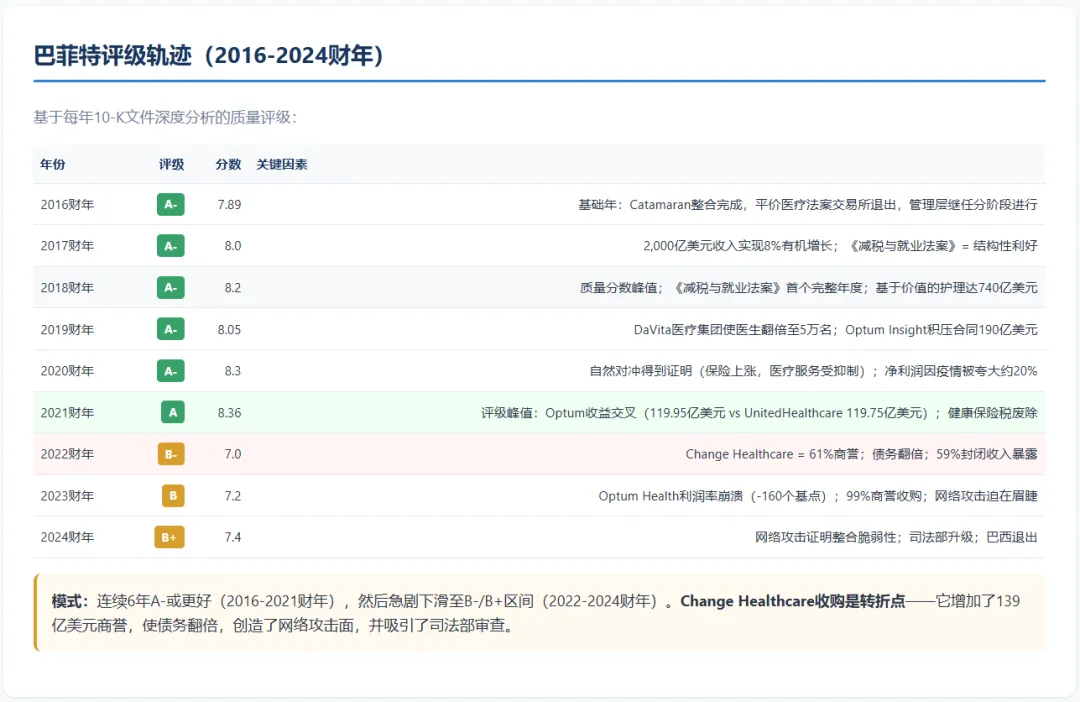The image size is (1080, 702).
Task: Click the A- rating badge for 2018财年
Action: (x=171, y=288)
